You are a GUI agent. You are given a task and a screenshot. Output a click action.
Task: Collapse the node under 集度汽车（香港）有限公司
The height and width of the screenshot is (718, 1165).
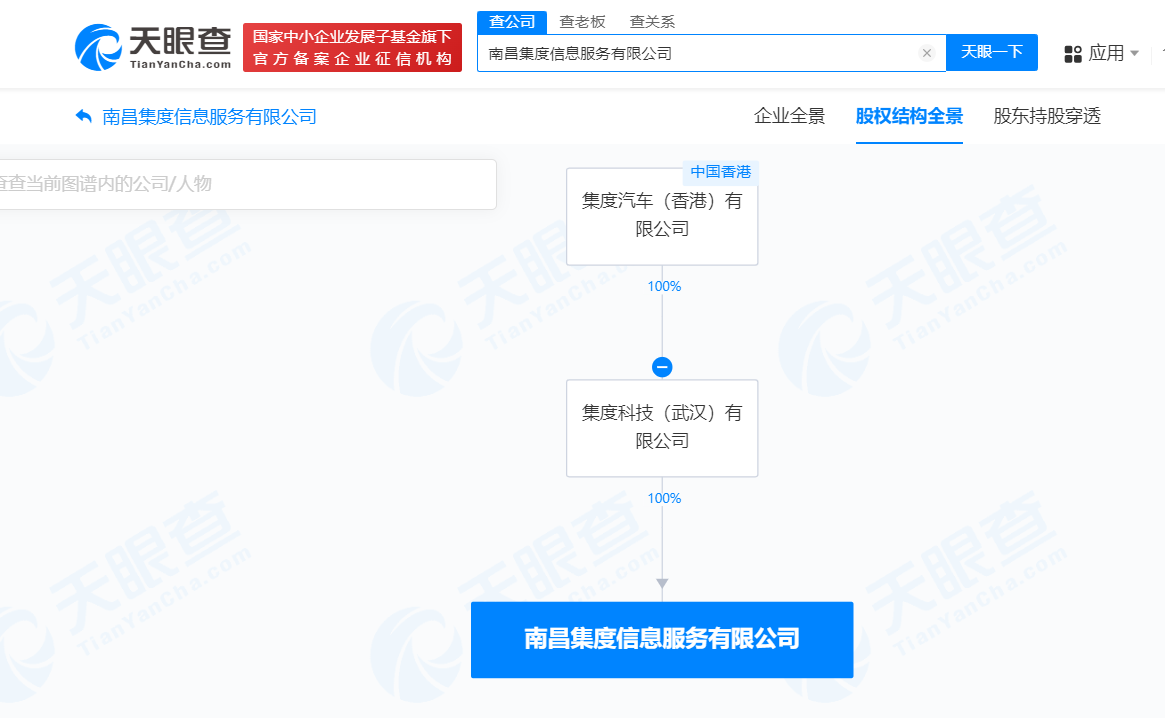click(662, 367)
